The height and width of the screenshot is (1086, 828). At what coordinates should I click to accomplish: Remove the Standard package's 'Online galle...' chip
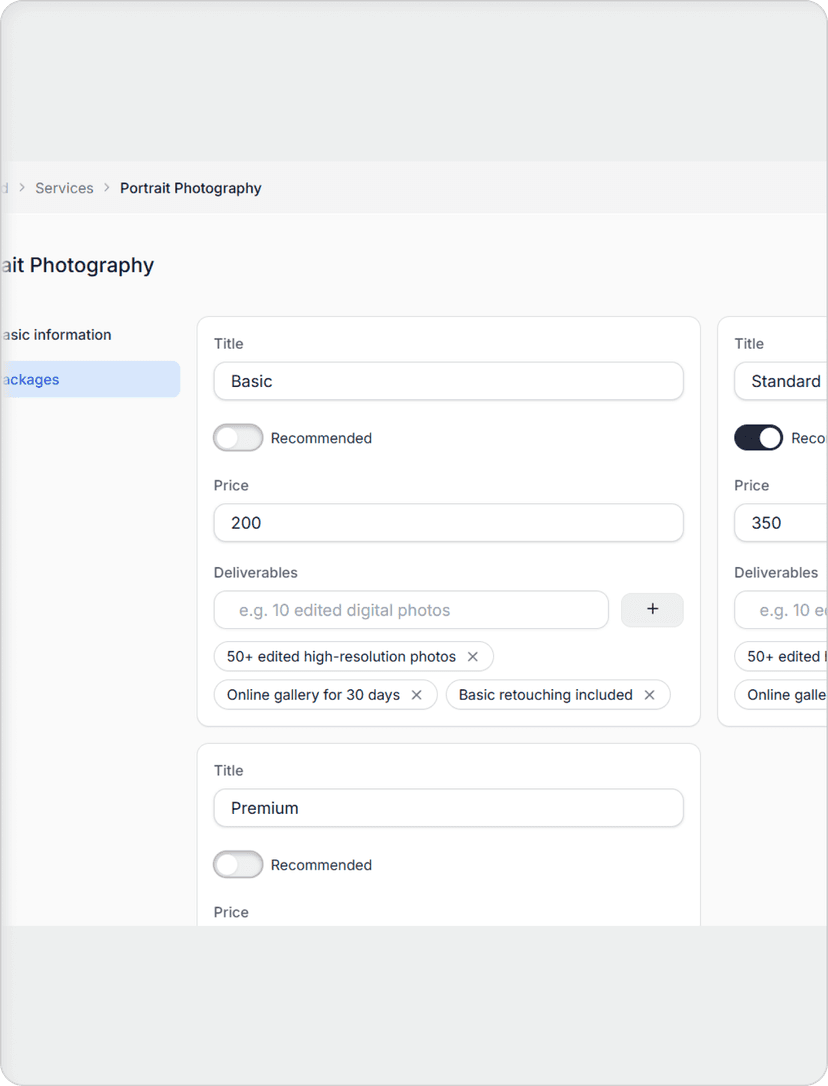click(790, 694)
